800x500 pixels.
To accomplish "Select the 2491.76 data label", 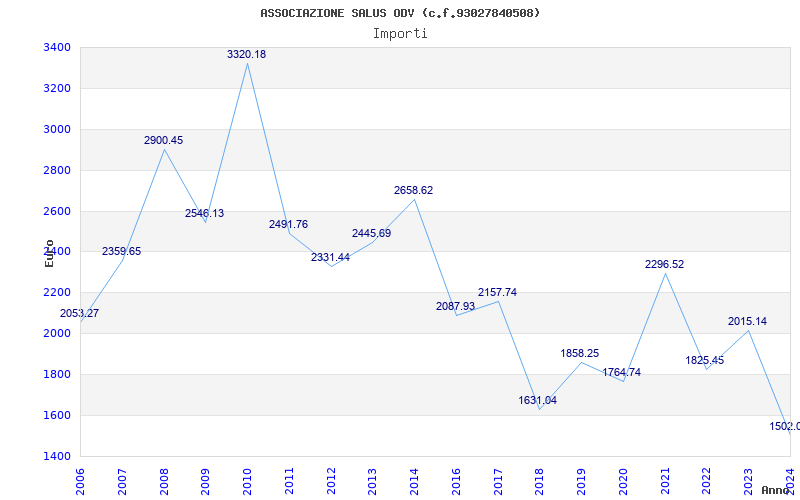I will tap(289, 224).
